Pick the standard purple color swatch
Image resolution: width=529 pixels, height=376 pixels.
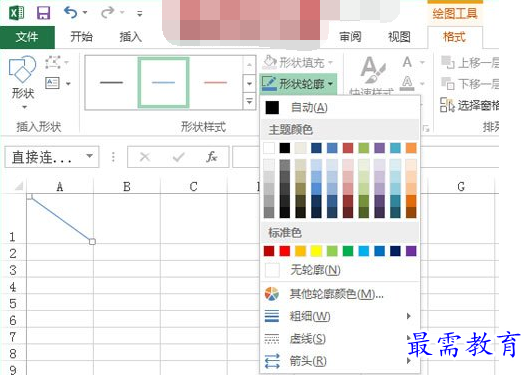click(x=411, y=251)
